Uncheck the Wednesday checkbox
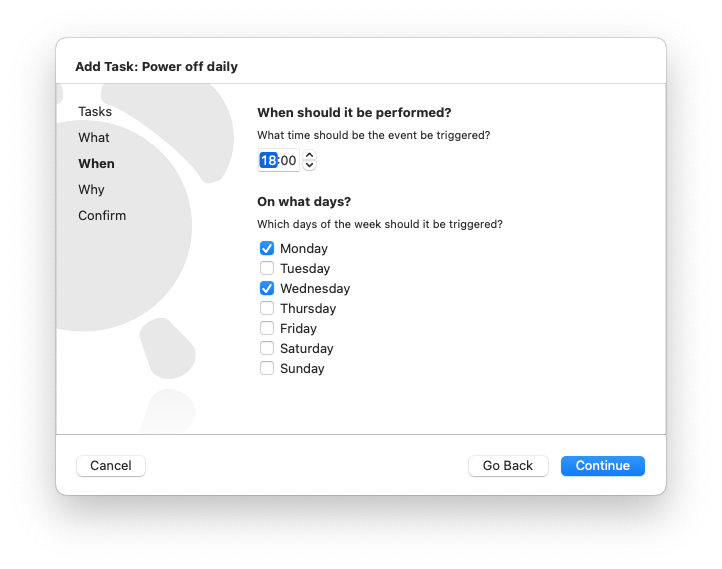 [x=267, y=288]
